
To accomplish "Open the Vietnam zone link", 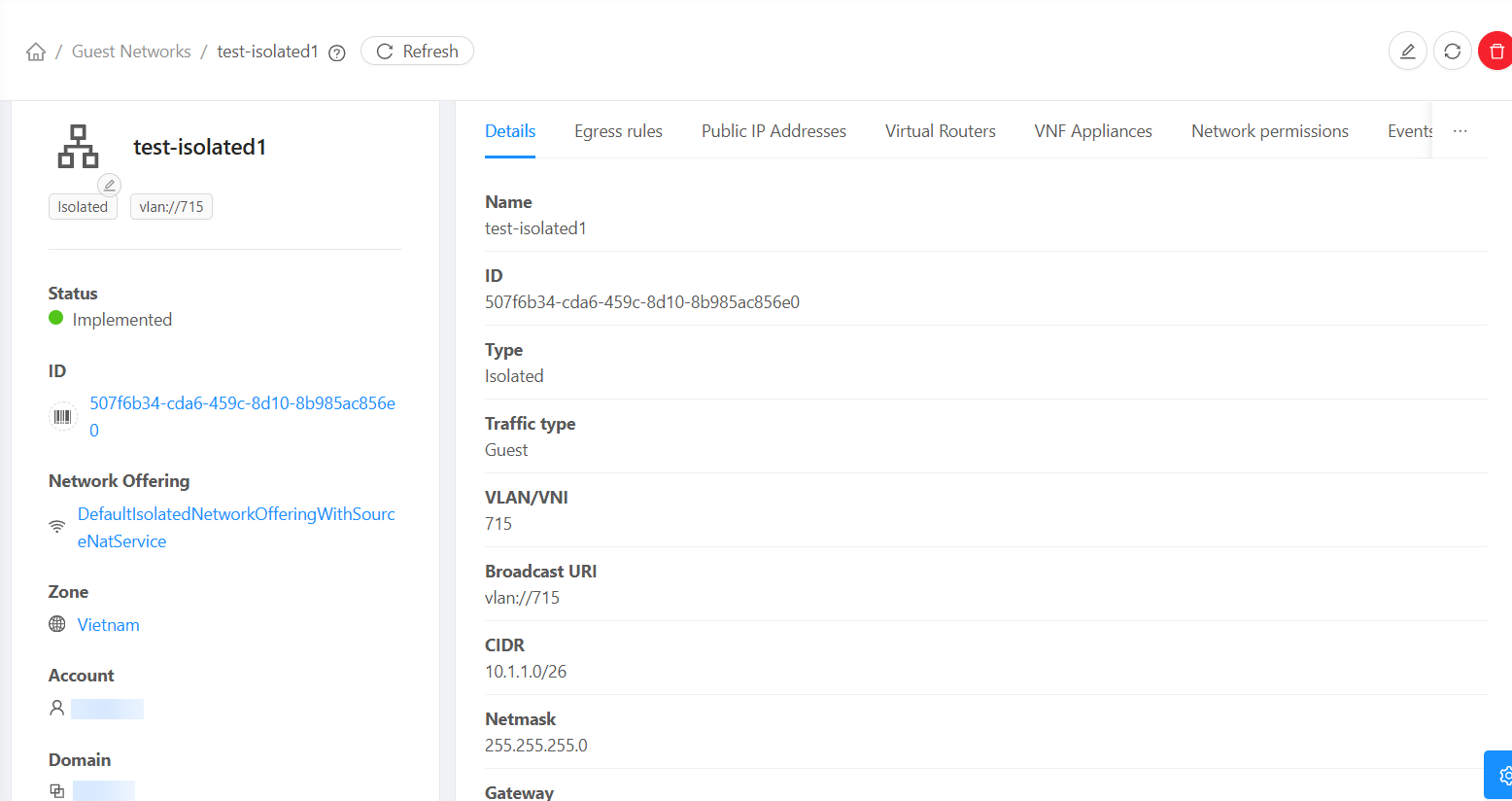I will 108,625.
